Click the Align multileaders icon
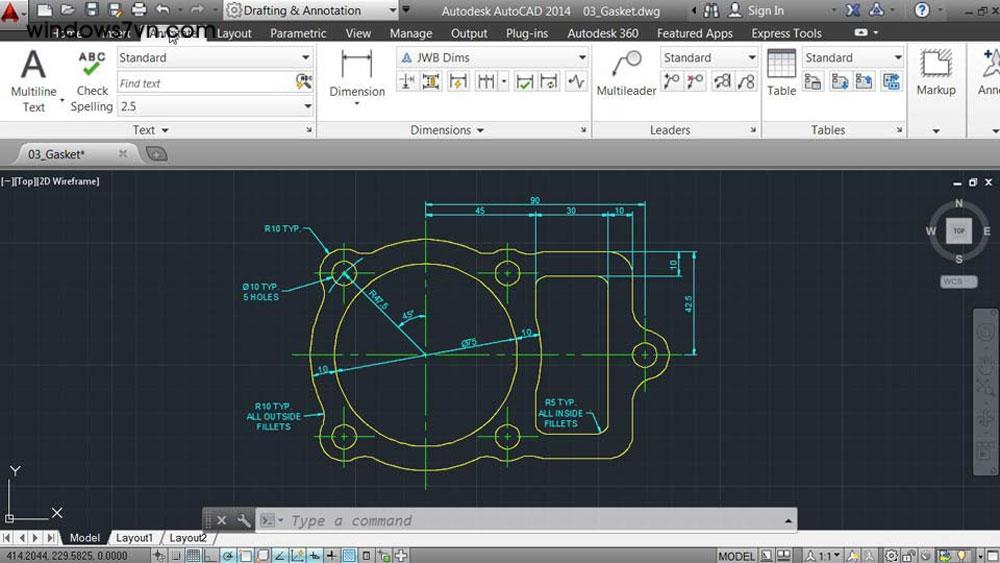 (722, 82)
